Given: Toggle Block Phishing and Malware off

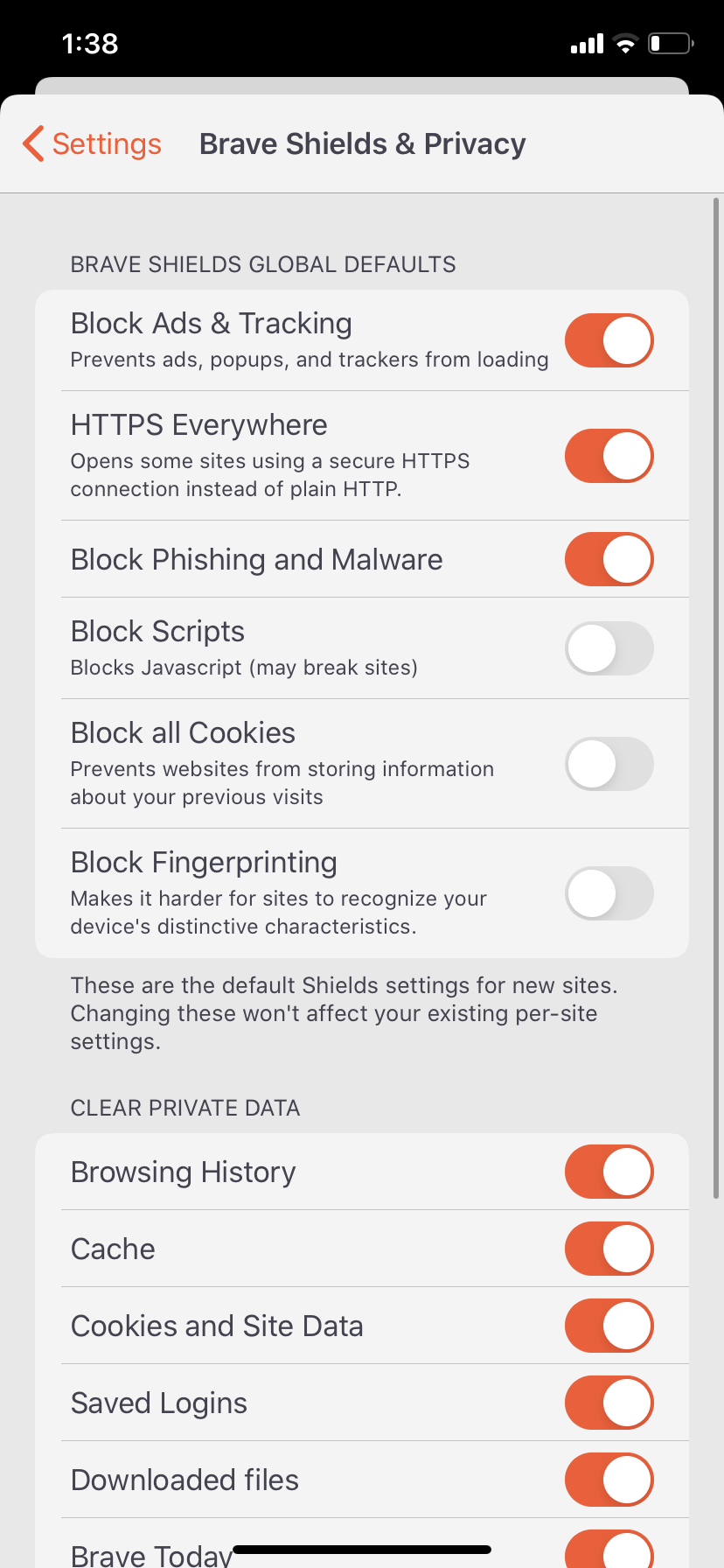Looking at the screenshot, I should pos(609,559).
